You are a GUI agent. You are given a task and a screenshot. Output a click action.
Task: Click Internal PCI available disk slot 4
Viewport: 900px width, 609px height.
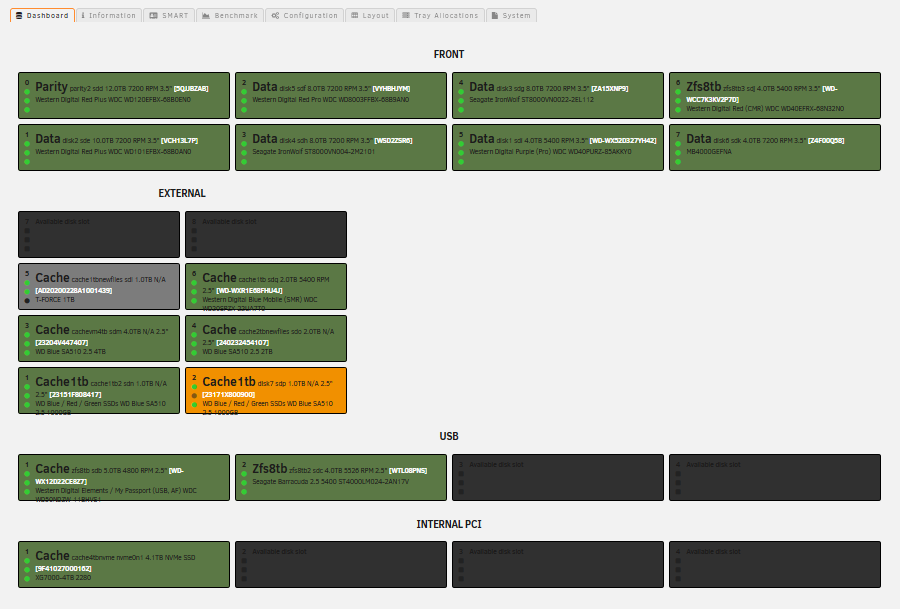pyautogui.click(x=775, y=564)
